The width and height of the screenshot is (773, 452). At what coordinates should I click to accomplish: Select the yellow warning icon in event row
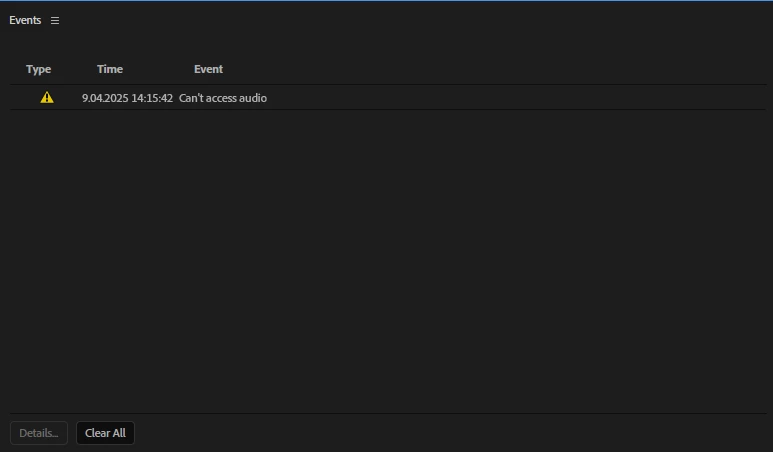click(47, 98)
